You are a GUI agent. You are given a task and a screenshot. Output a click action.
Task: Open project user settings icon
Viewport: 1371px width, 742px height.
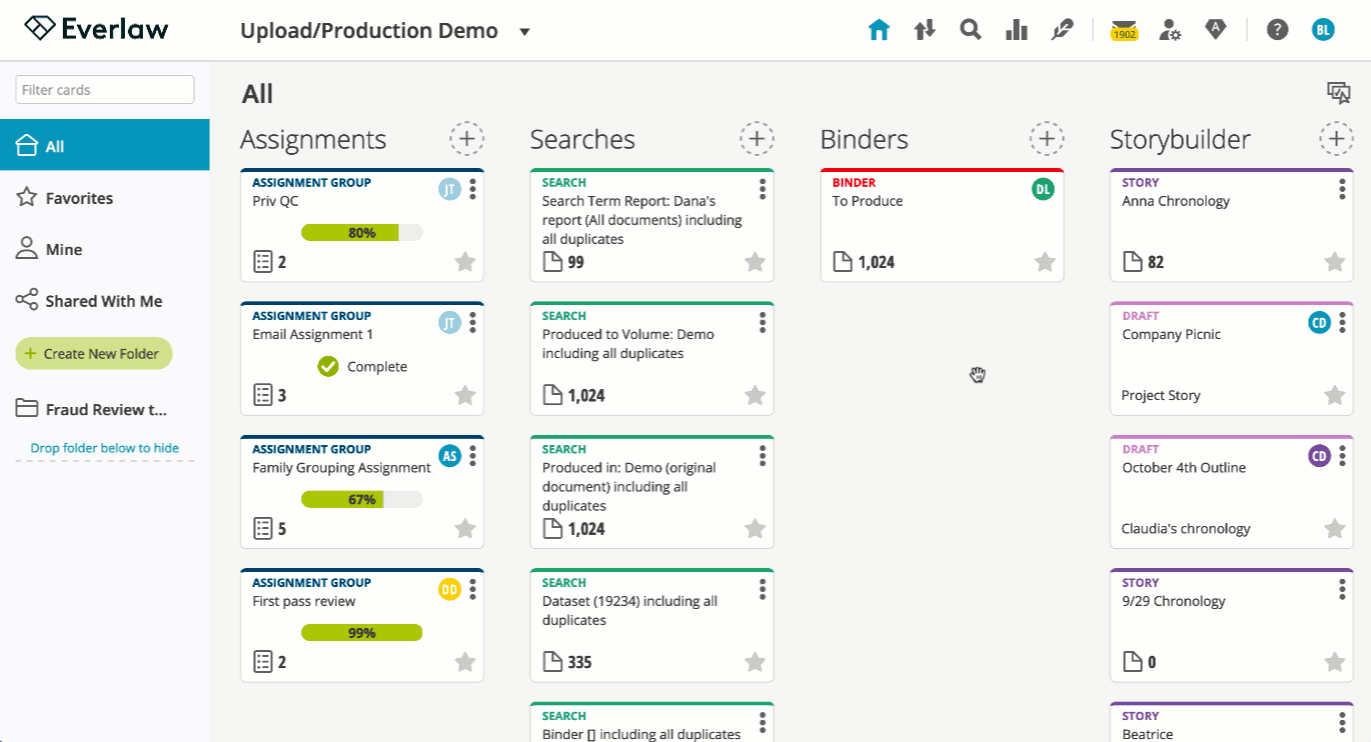[x=1170, y=30]
